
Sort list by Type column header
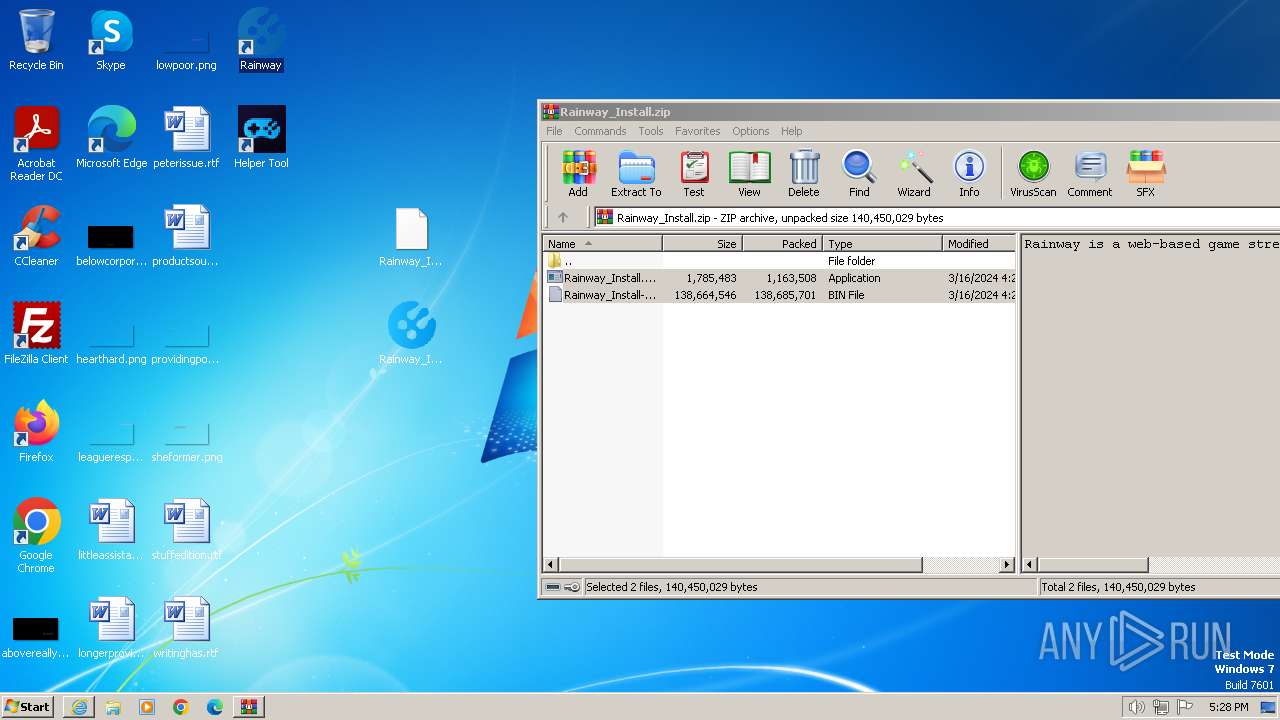click(x=882, y=243)
